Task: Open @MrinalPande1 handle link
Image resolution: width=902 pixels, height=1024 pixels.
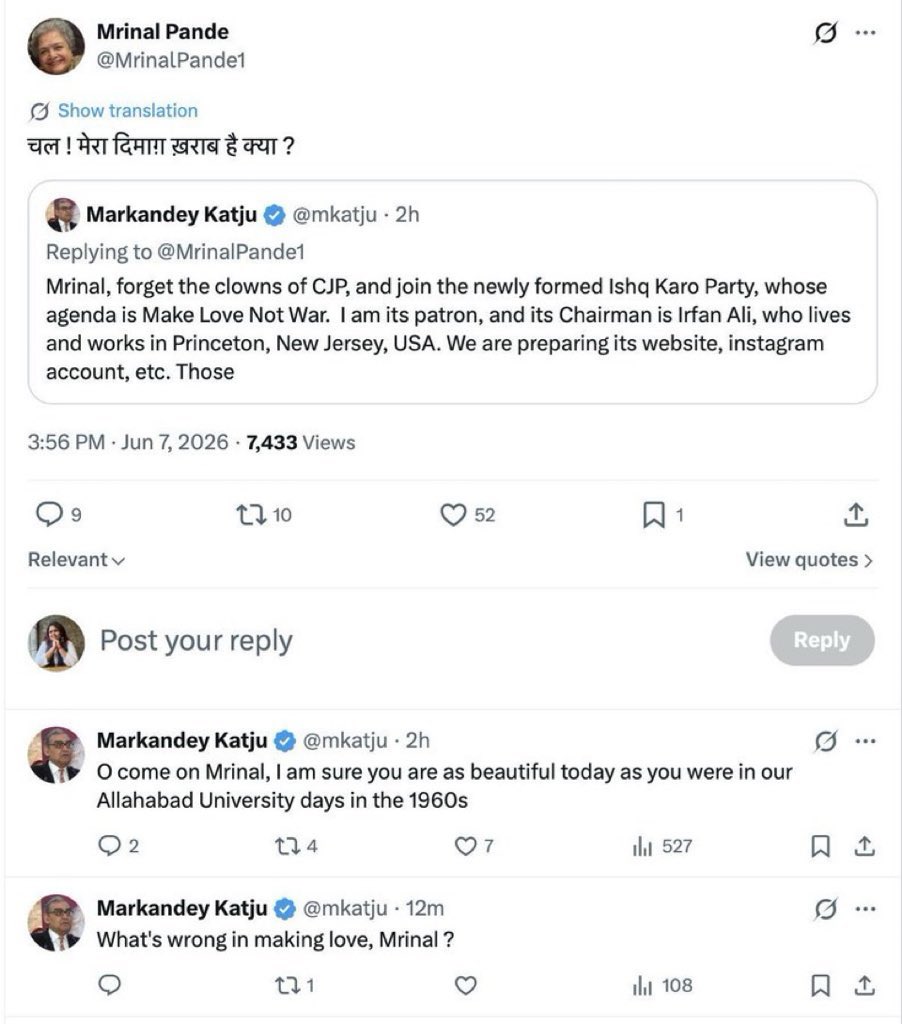Action: (x=171, y=60)
